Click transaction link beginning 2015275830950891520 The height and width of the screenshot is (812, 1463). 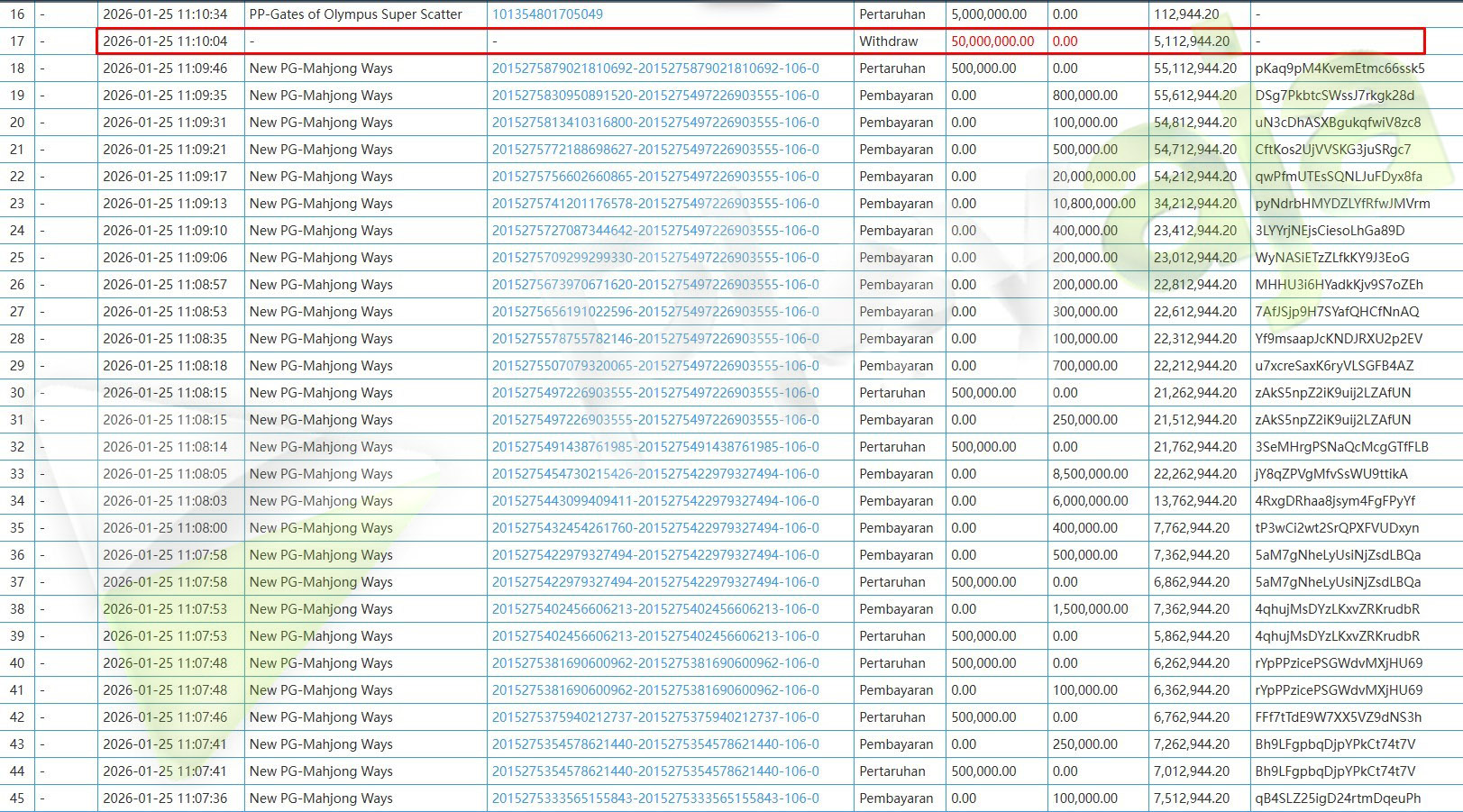tap(655, 96)
